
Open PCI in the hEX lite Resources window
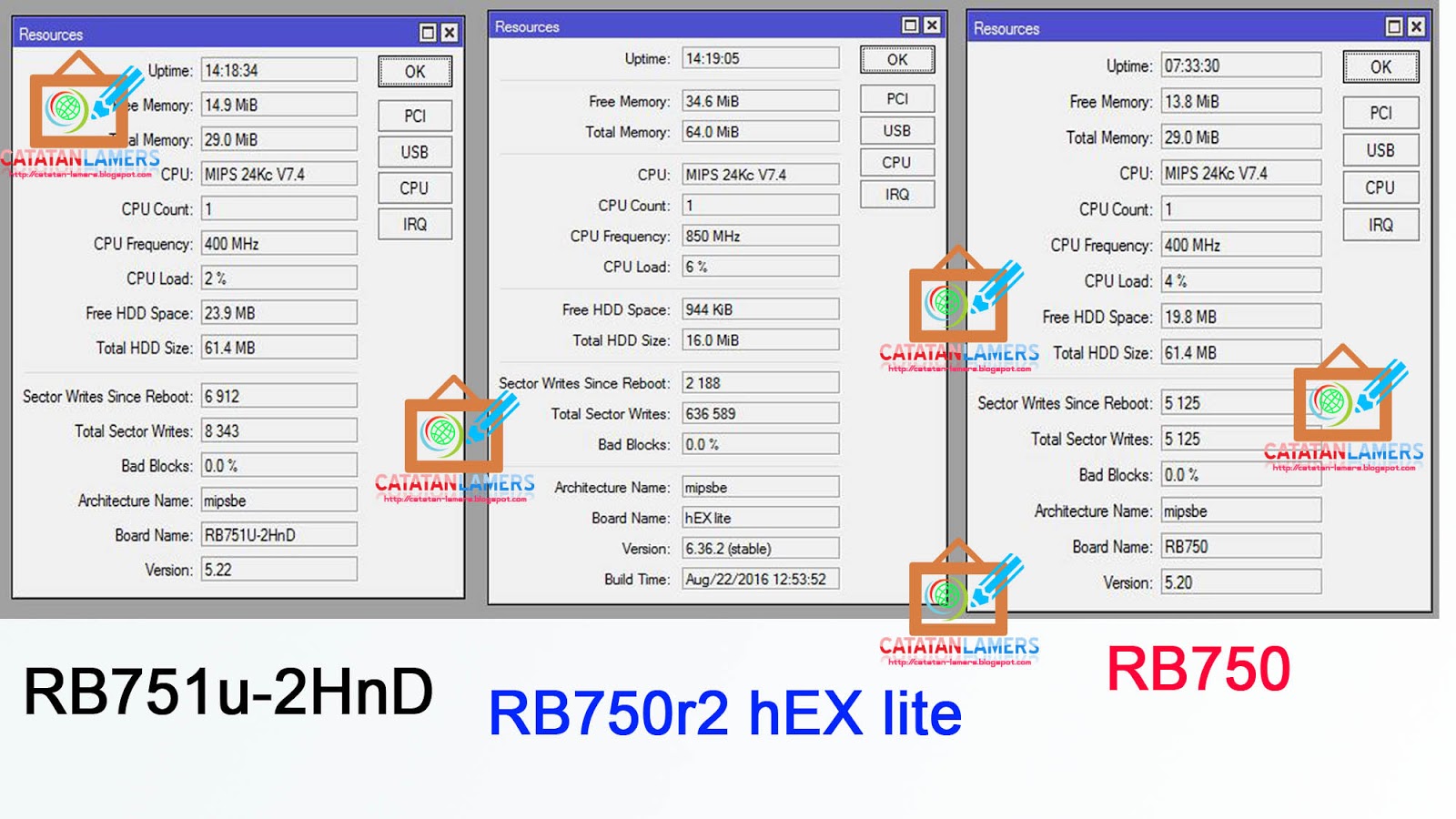(x=897, y=98)
